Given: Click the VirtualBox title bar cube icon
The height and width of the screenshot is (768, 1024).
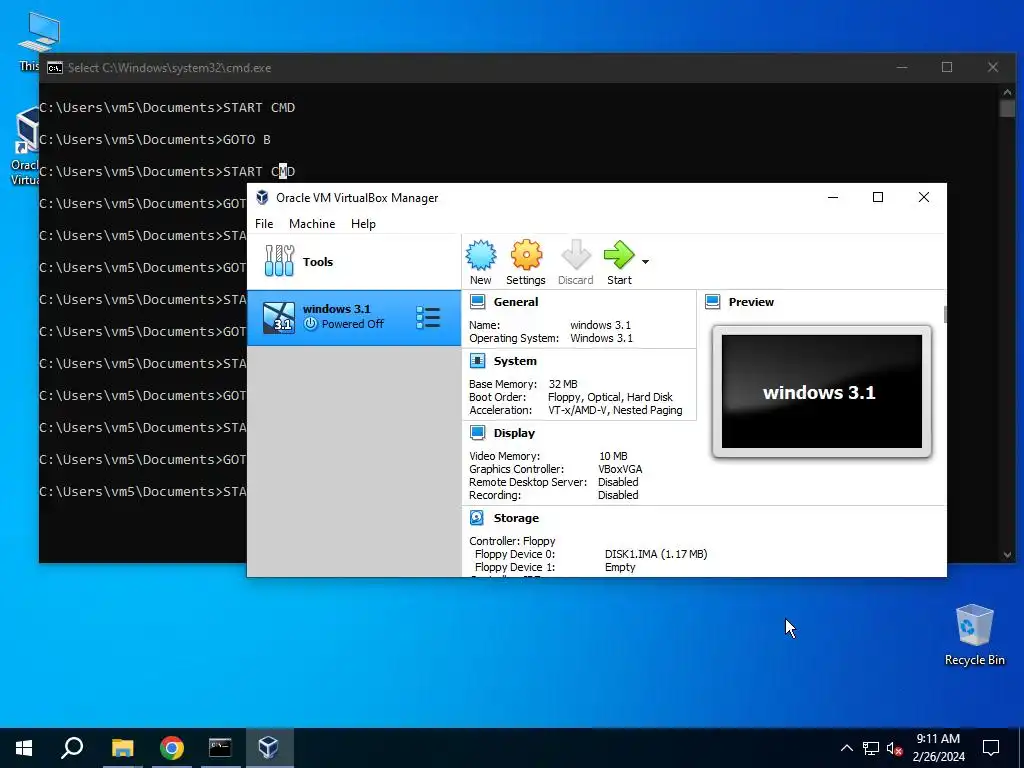Looking at the screenshot, I should click(263, 197).
